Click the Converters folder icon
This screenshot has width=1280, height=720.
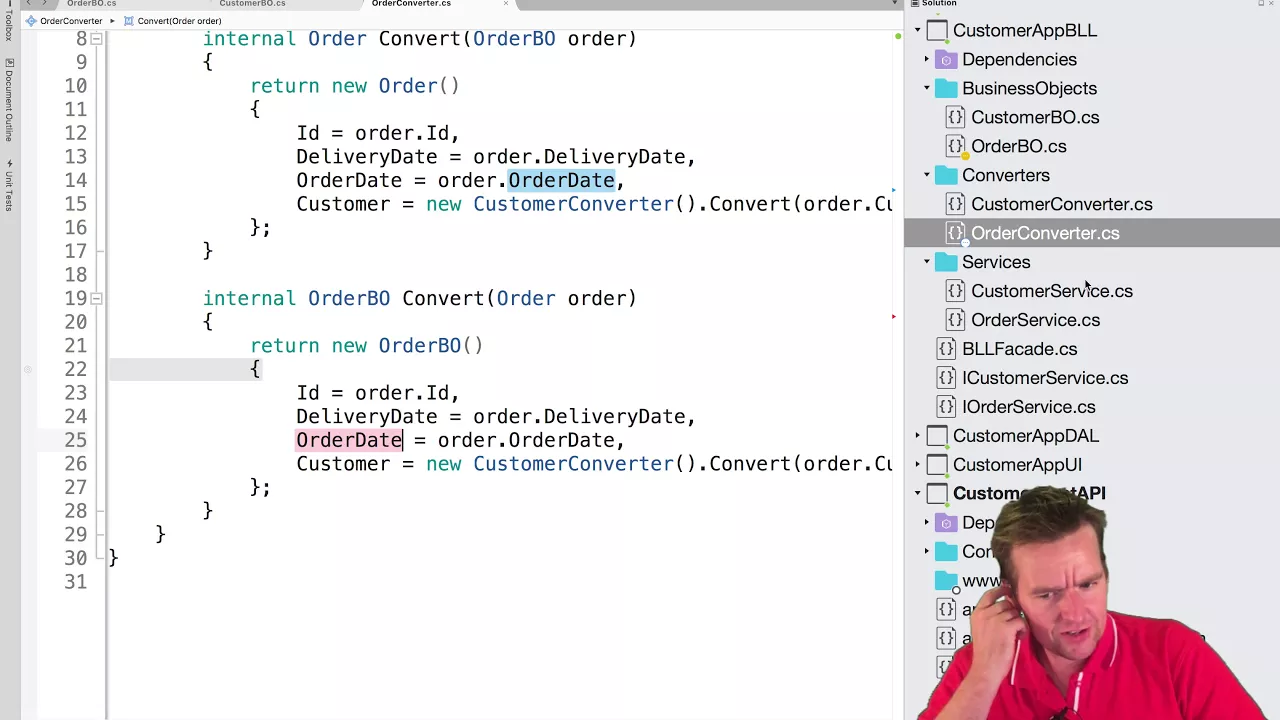coord(946,176)
